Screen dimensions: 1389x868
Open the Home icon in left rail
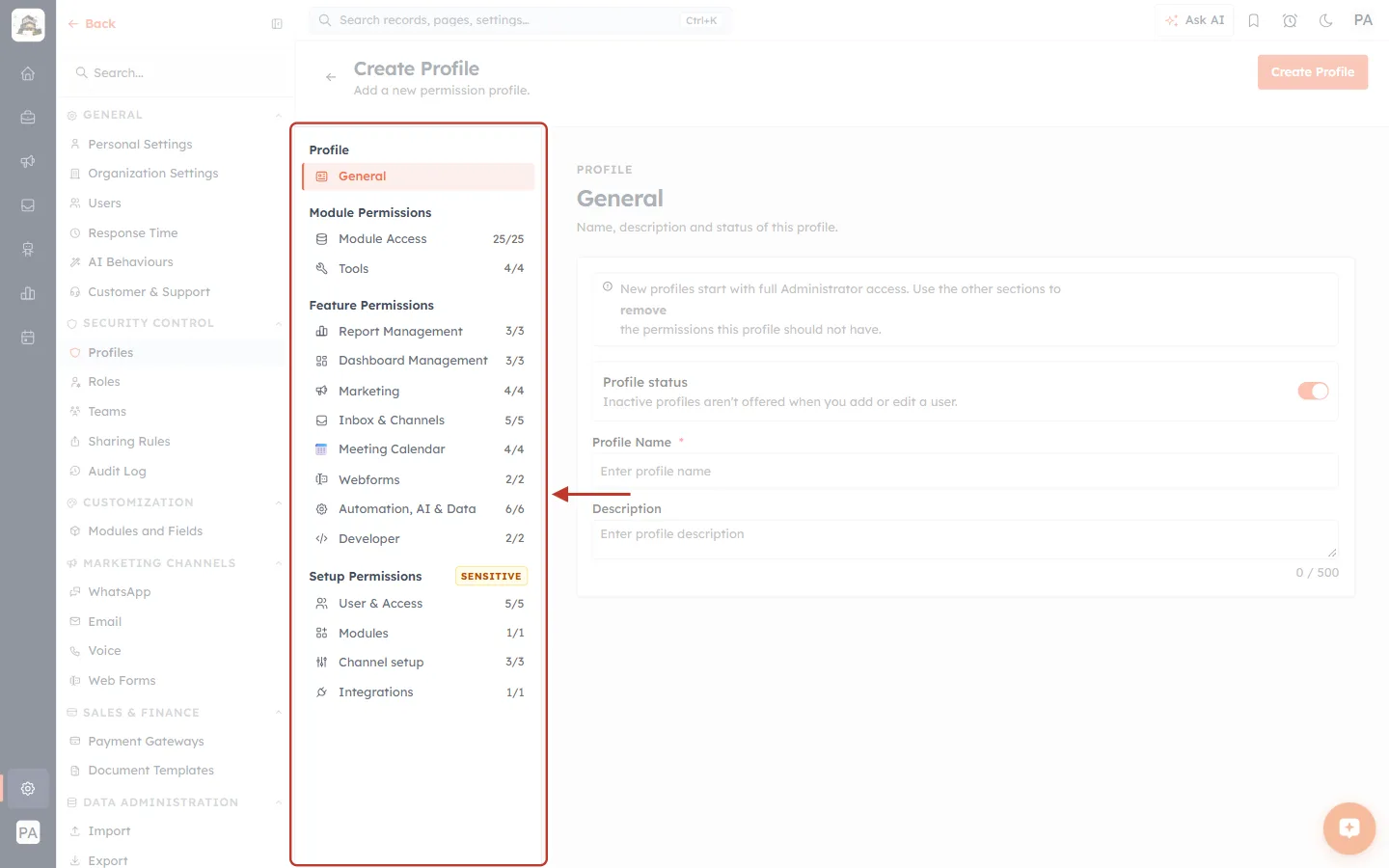pyautogui.click(x=28, y=73)
